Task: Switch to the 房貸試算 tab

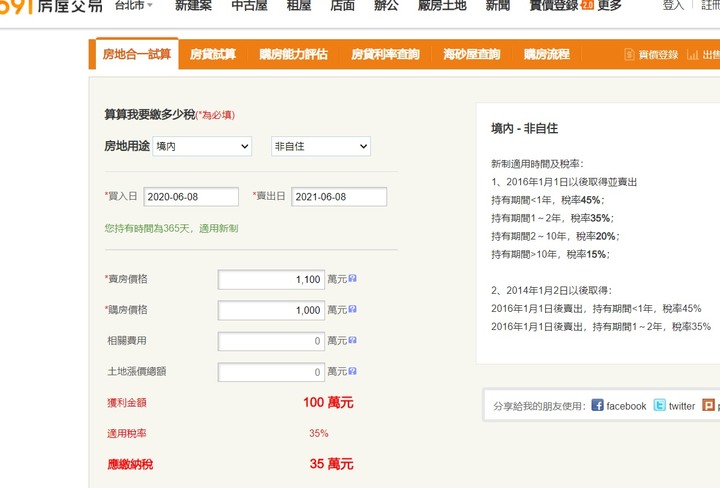Action: click(213, 54)
